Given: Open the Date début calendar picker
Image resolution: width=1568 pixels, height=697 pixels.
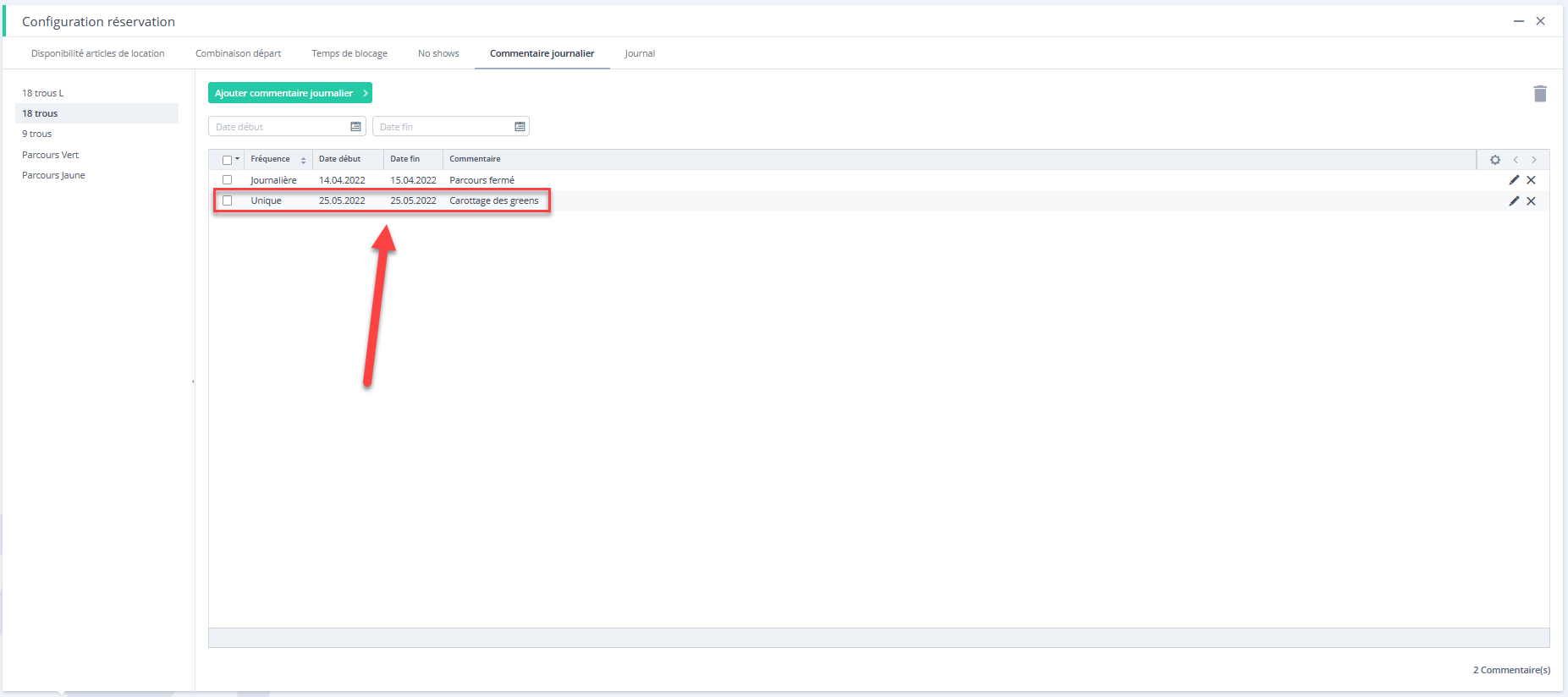Looking at the screenshot, I should 355,127.
